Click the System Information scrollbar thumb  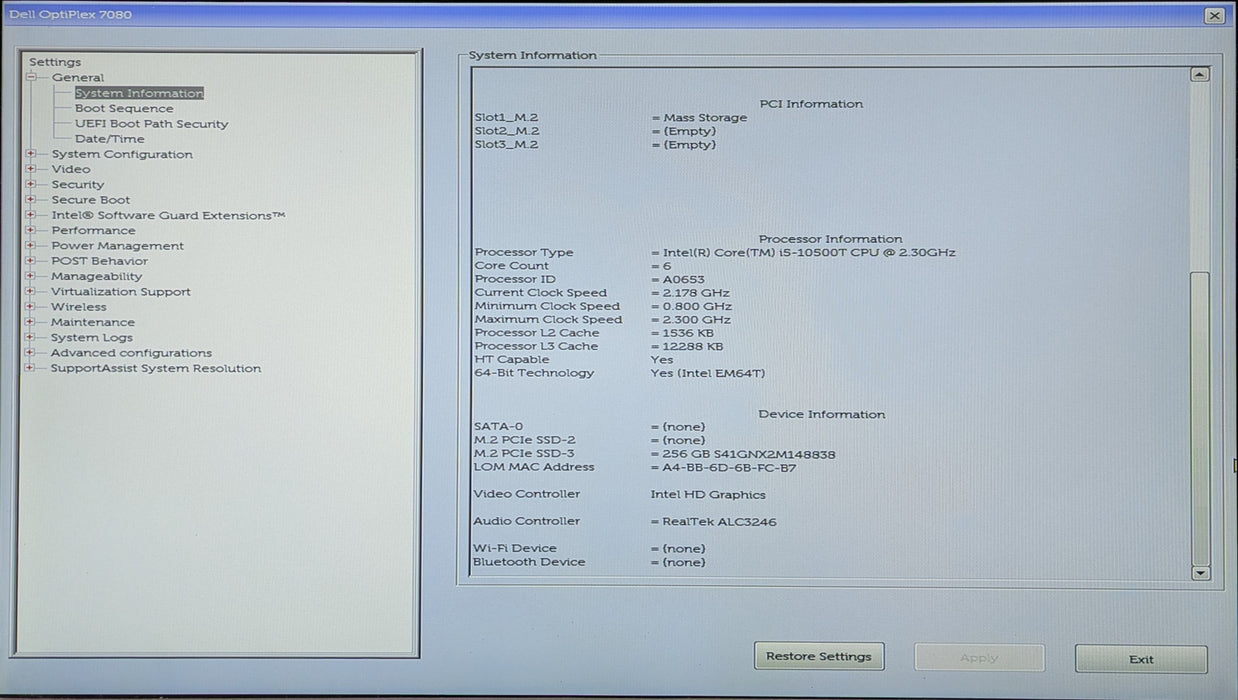tap(1200, 417)
